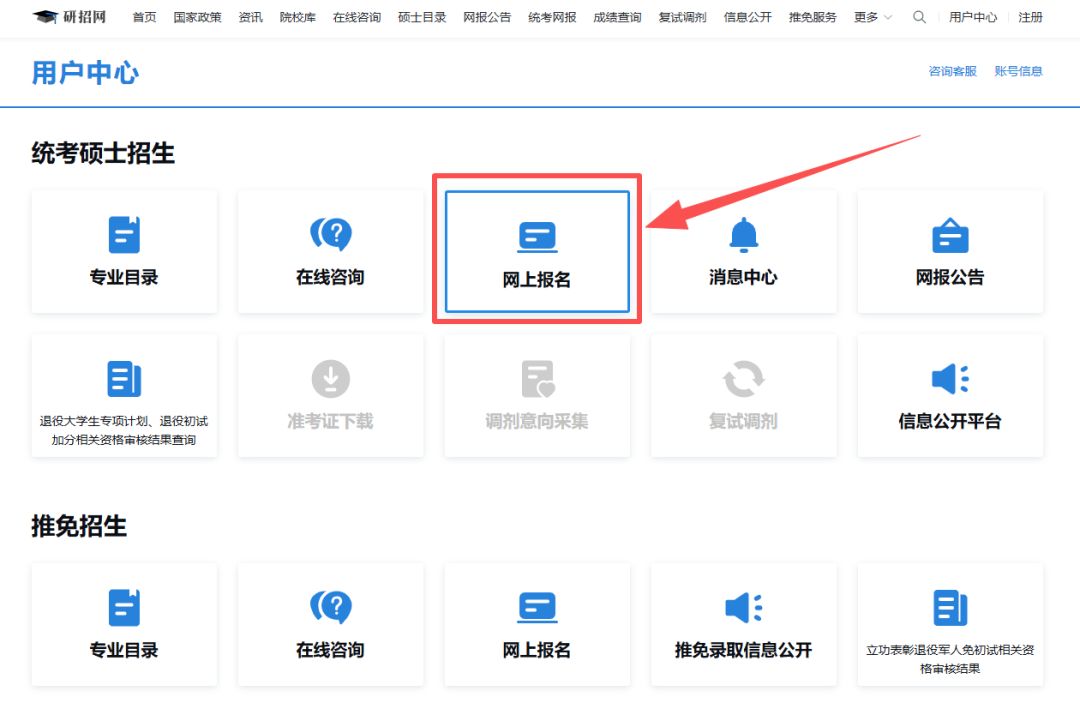This screenshot has height=721, width=1080.
Task: Open 复试调剂 in top navigation
Action: pyautogui.click(x=683, y=17)
